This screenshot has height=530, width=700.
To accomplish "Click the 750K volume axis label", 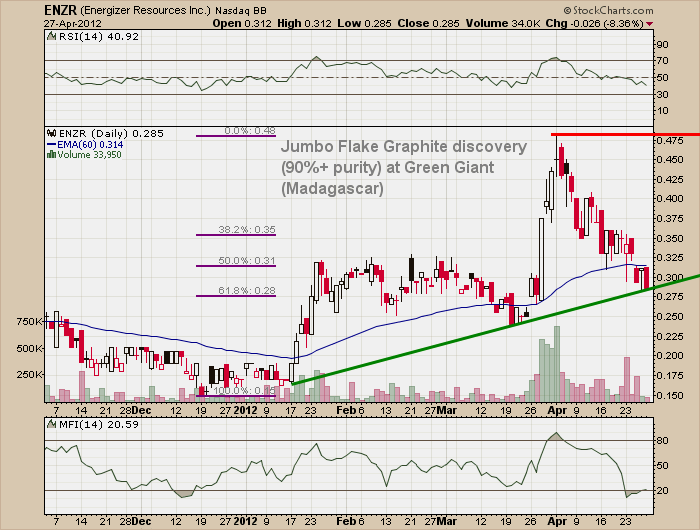I will pos(29,321).
